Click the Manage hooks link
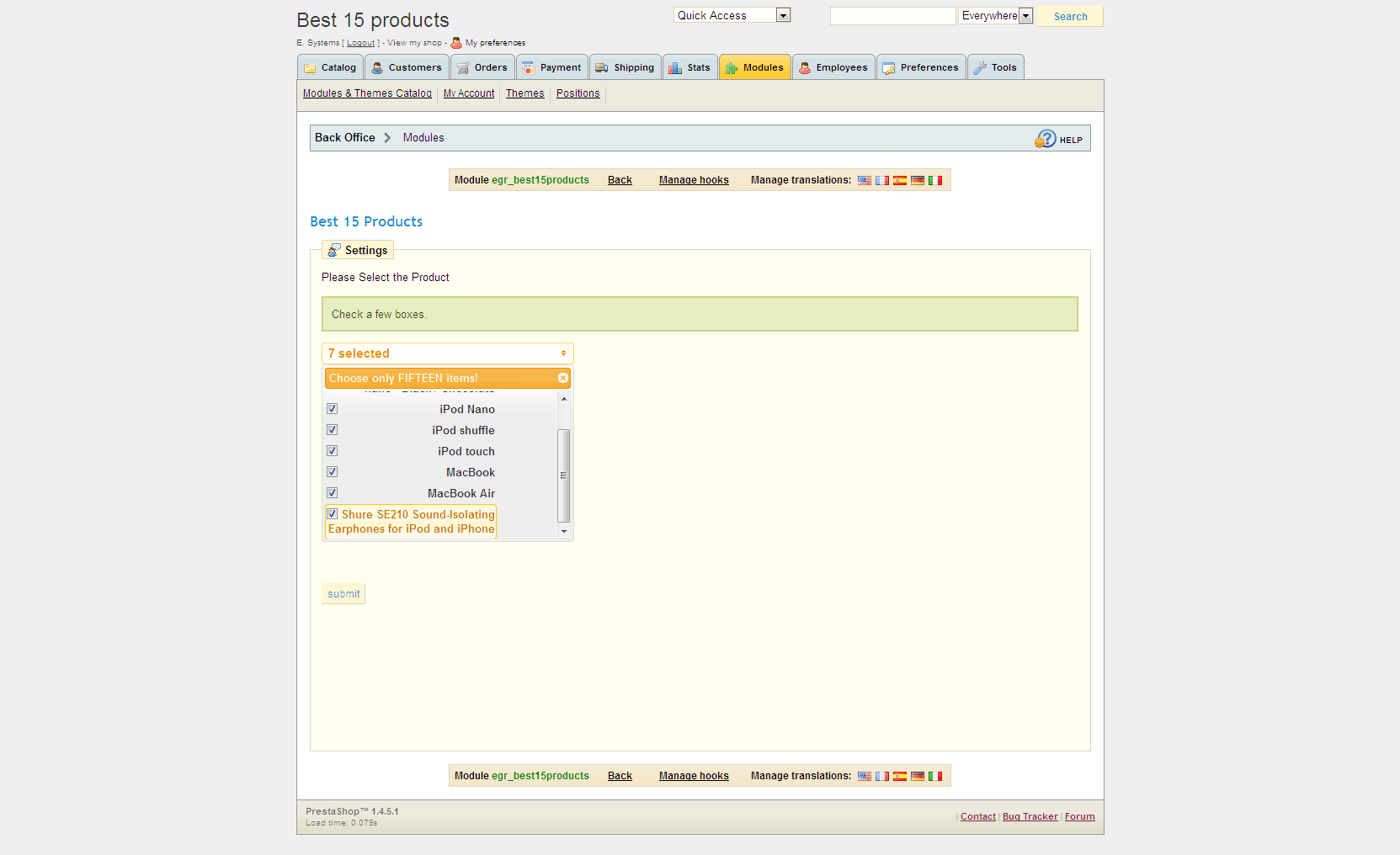The height and width of the screenshot is (855, 1400). tap(693, 179)
